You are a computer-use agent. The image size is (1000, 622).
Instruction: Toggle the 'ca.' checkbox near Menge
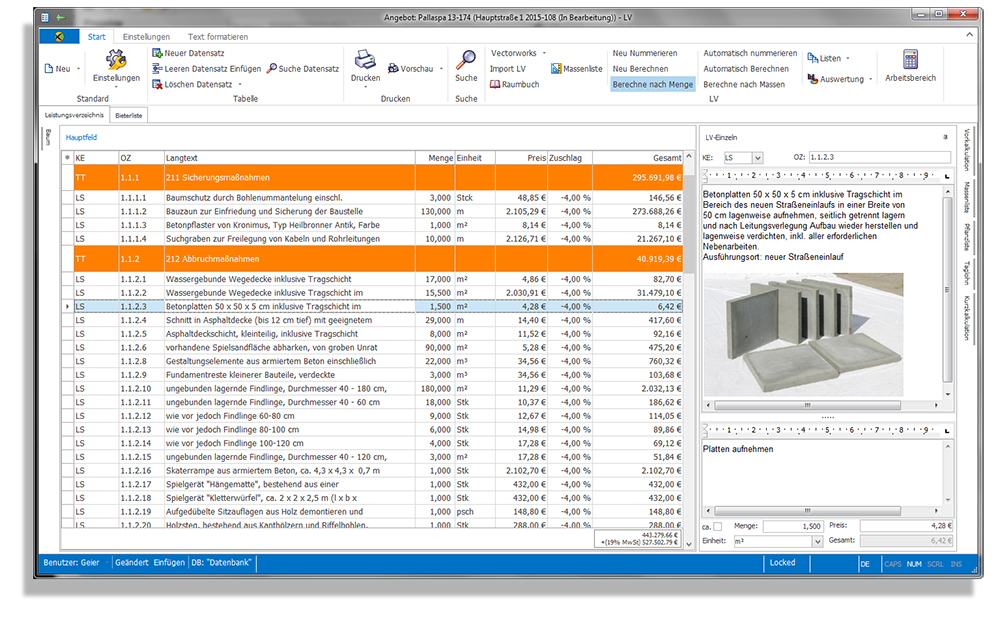click(717, 526)
